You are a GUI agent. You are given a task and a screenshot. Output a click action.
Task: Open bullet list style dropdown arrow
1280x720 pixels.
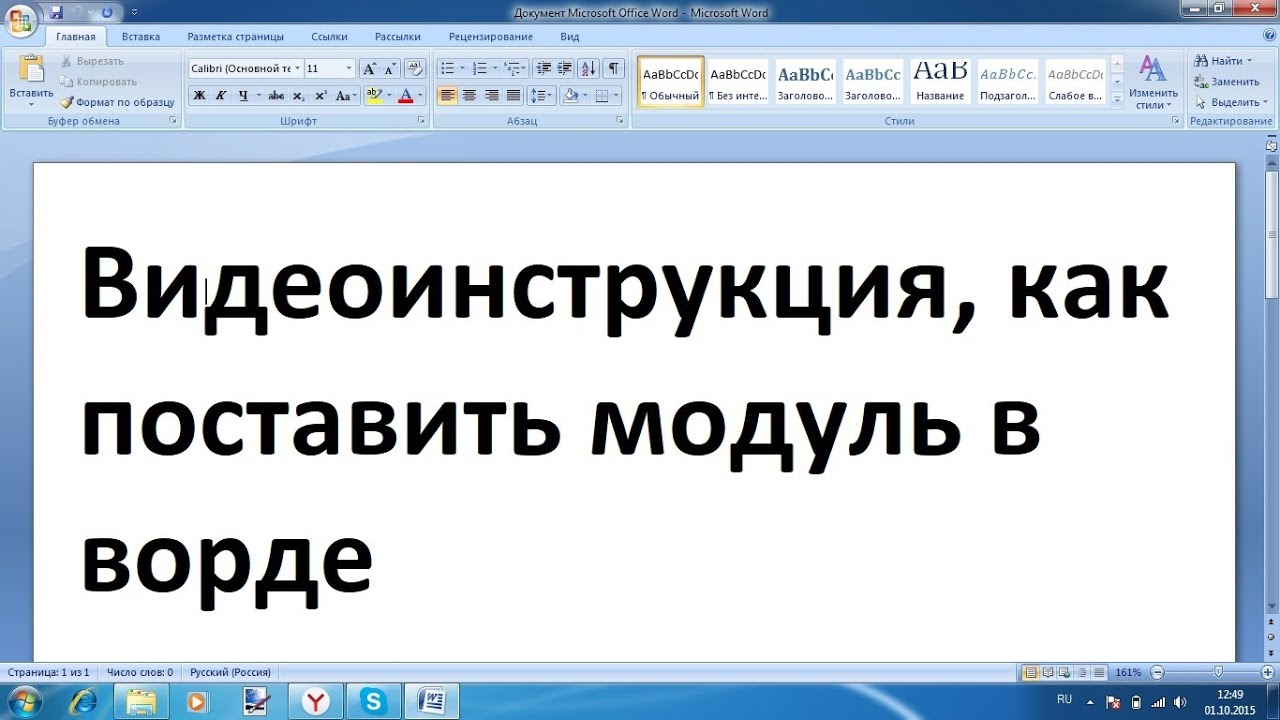point(462,68)
